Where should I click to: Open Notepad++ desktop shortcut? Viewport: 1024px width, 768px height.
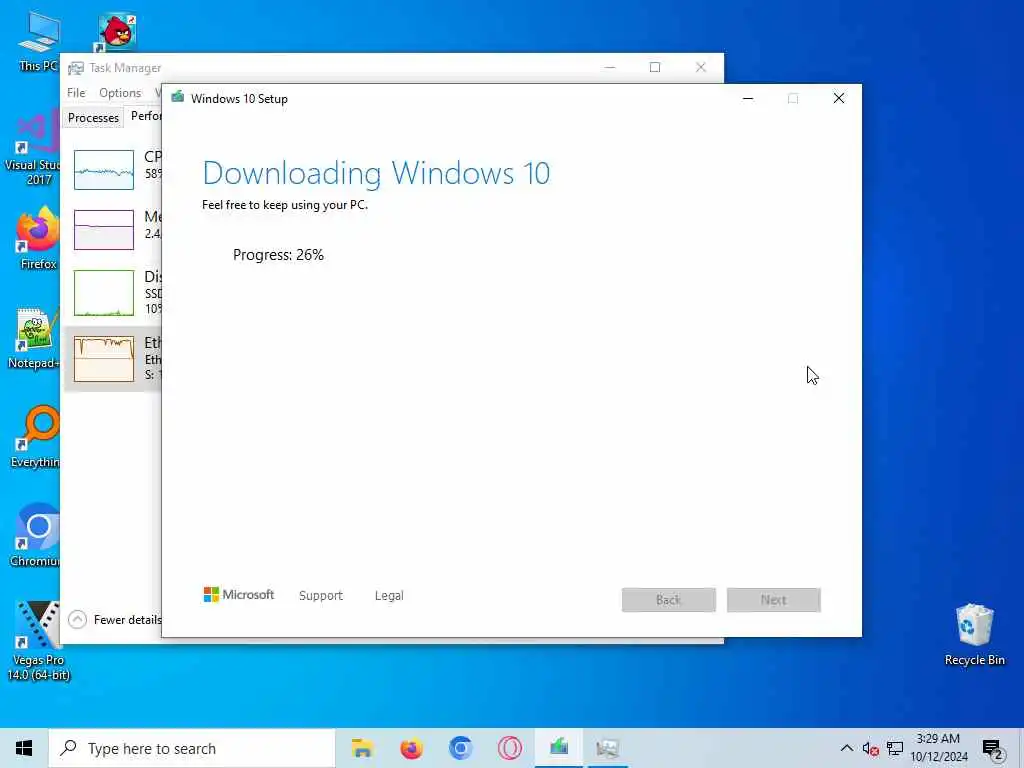33,338
